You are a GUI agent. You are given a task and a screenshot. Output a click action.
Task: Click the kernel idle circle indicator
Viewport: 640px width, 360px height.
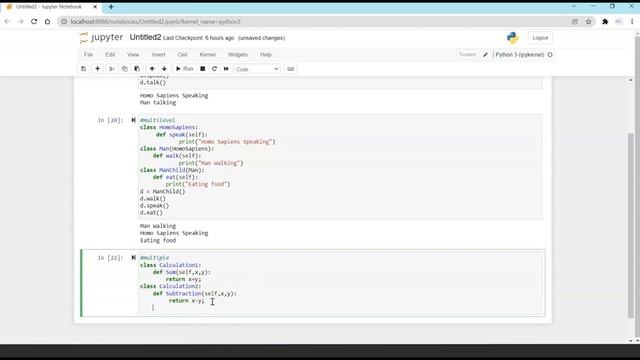(550, 55)
